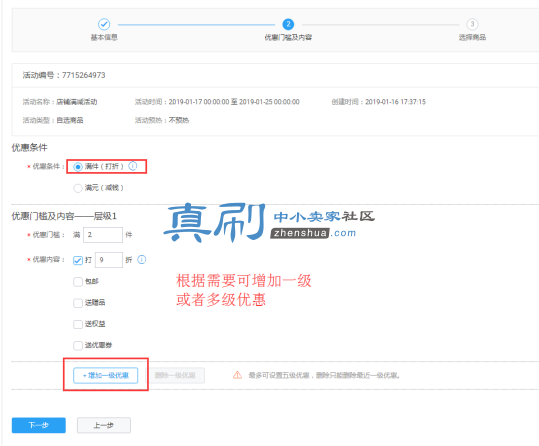Go to step label 基本信息

pyautogui.click(x=104, y=37)
